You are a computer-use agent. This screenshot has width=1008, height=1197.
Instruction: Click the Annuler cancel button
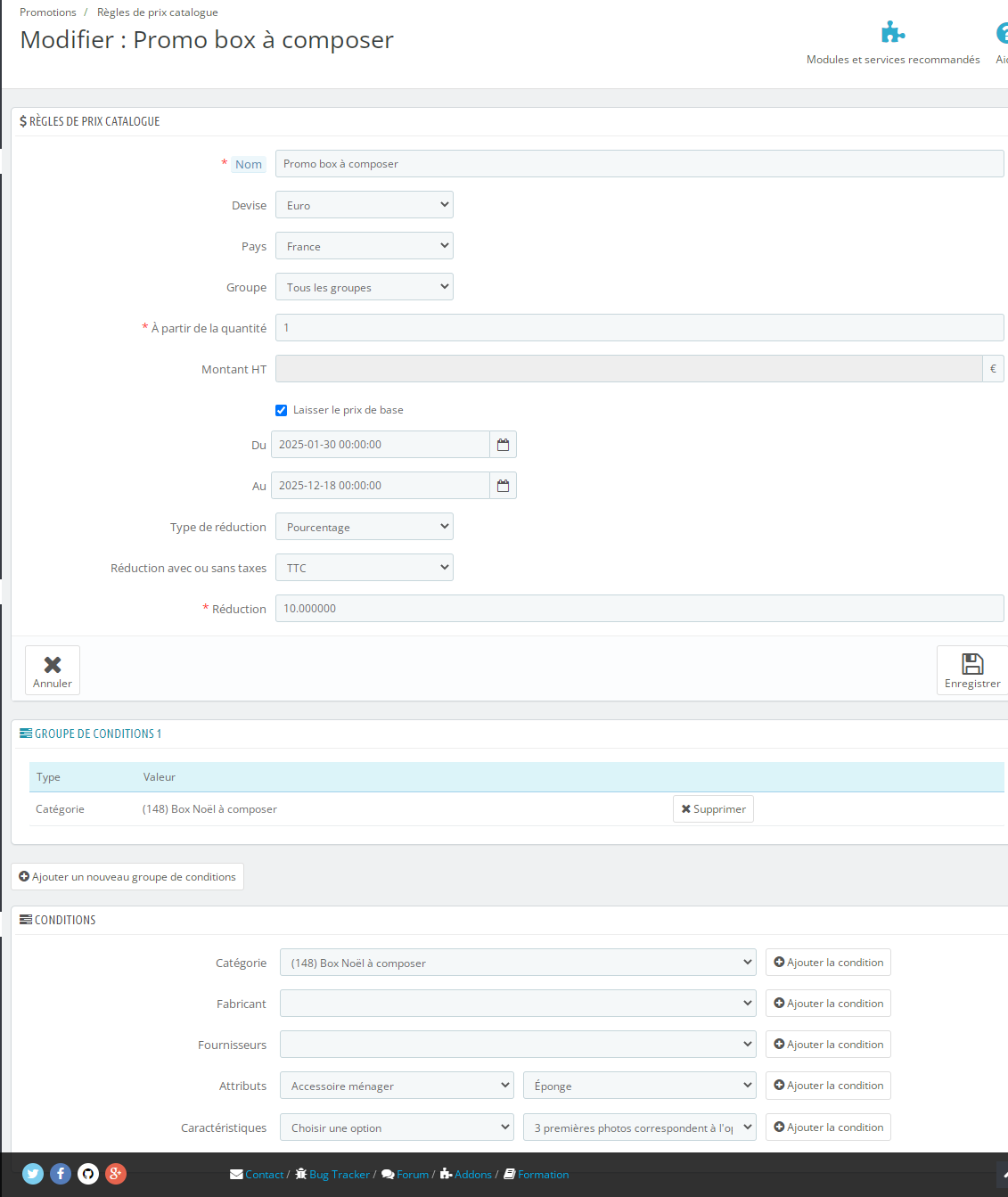pyautogui.click(x=53, y=670)
